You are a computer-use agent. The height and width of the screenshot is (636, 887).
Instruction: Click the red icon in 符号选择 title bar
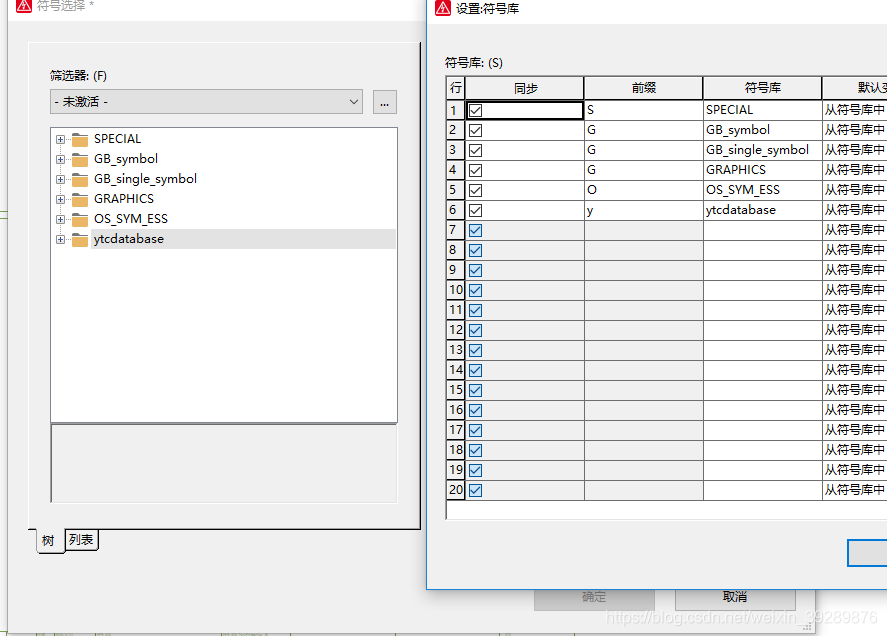tap(24, 6)
